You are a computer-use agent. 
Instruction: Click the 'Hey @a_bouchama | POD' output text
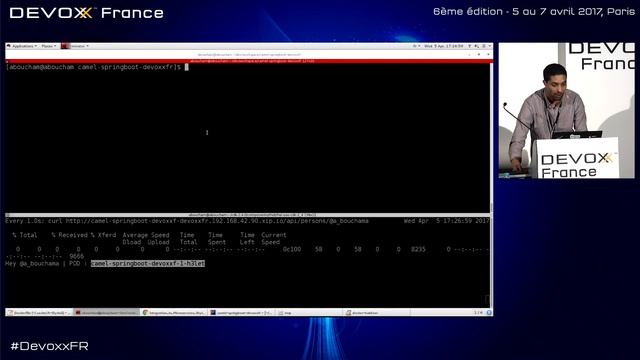pyautogui.click(x=43, y=264)
